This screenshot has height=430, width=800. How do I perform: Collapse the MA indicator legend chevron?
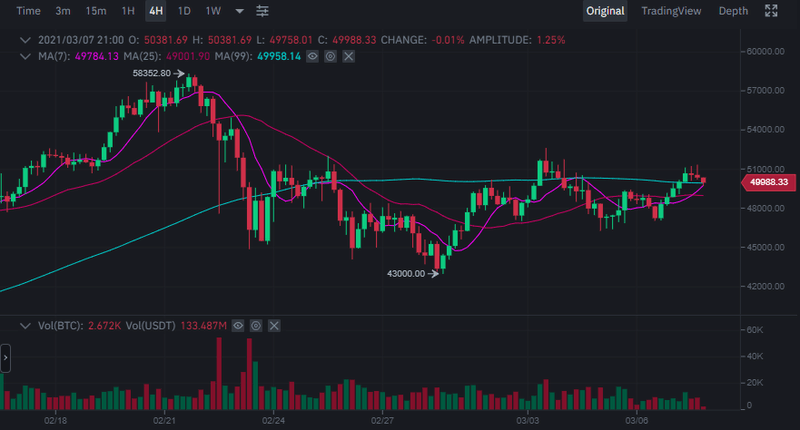(x=26, y=56)
